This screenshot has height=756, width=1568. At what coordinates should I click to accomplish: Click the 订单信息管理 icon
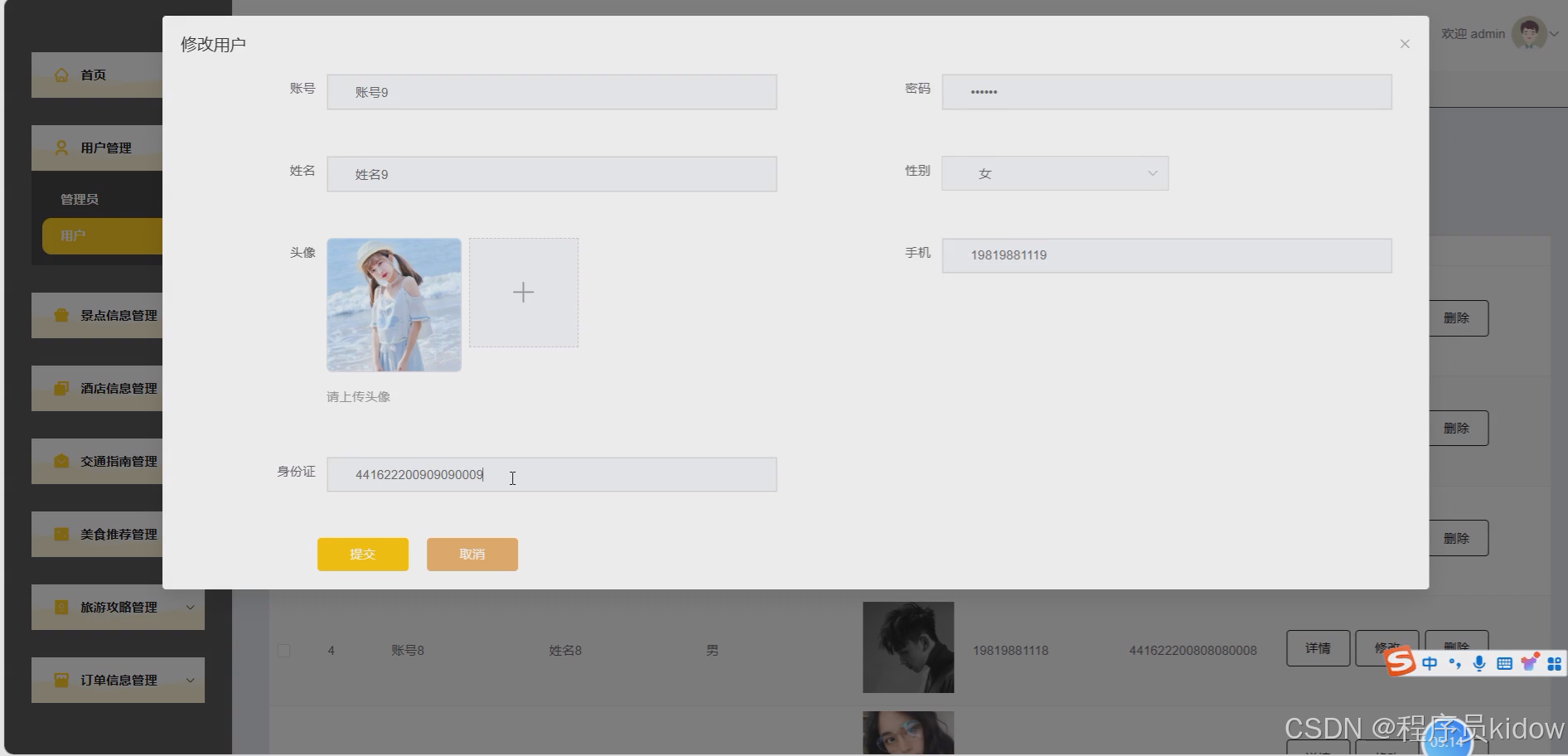click(x=61, y=680)
